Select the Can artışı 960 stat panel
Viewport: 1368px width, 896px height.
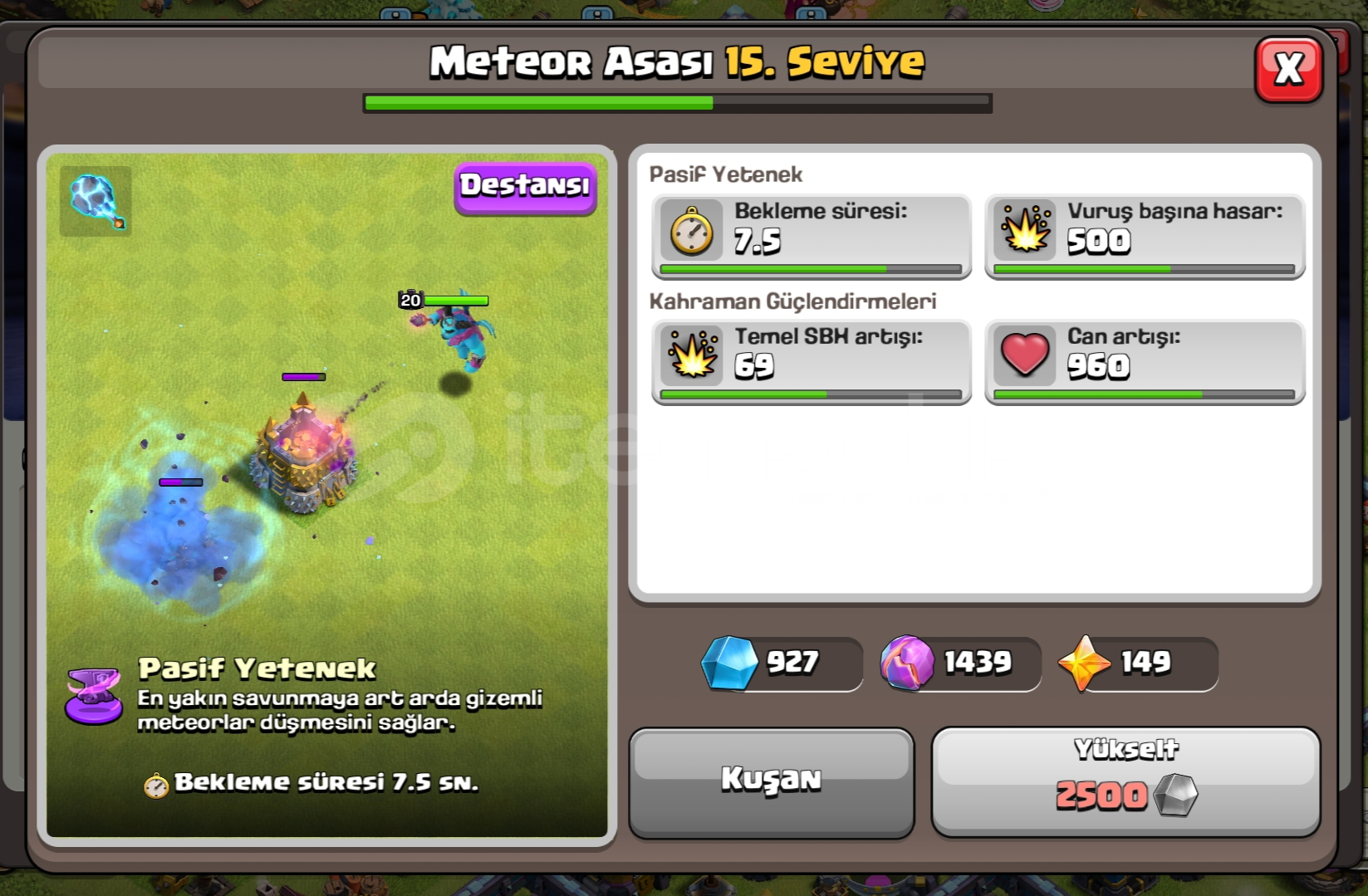(x=1145, y=362)
